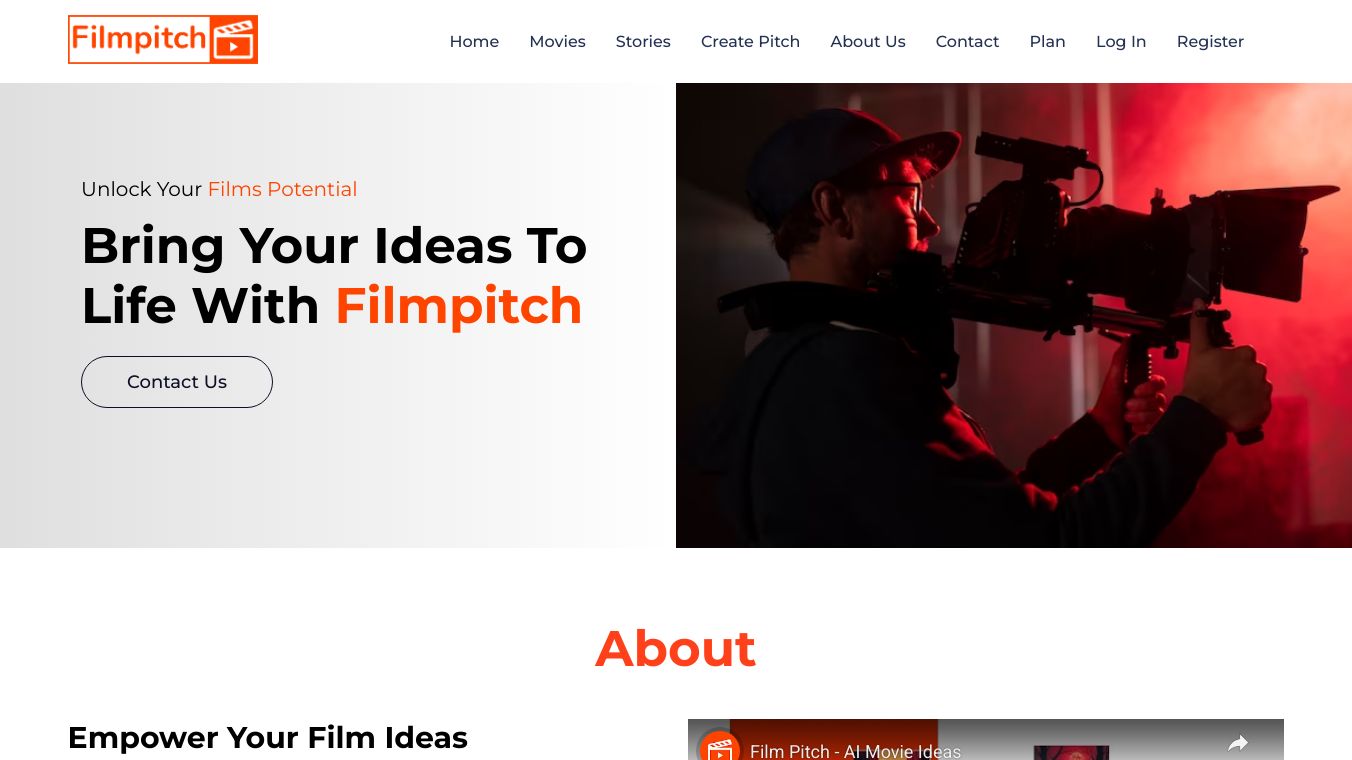Screen dimensions: 1352x760
Task: Click the cameraman hero image
Action: click(1014, 315)
